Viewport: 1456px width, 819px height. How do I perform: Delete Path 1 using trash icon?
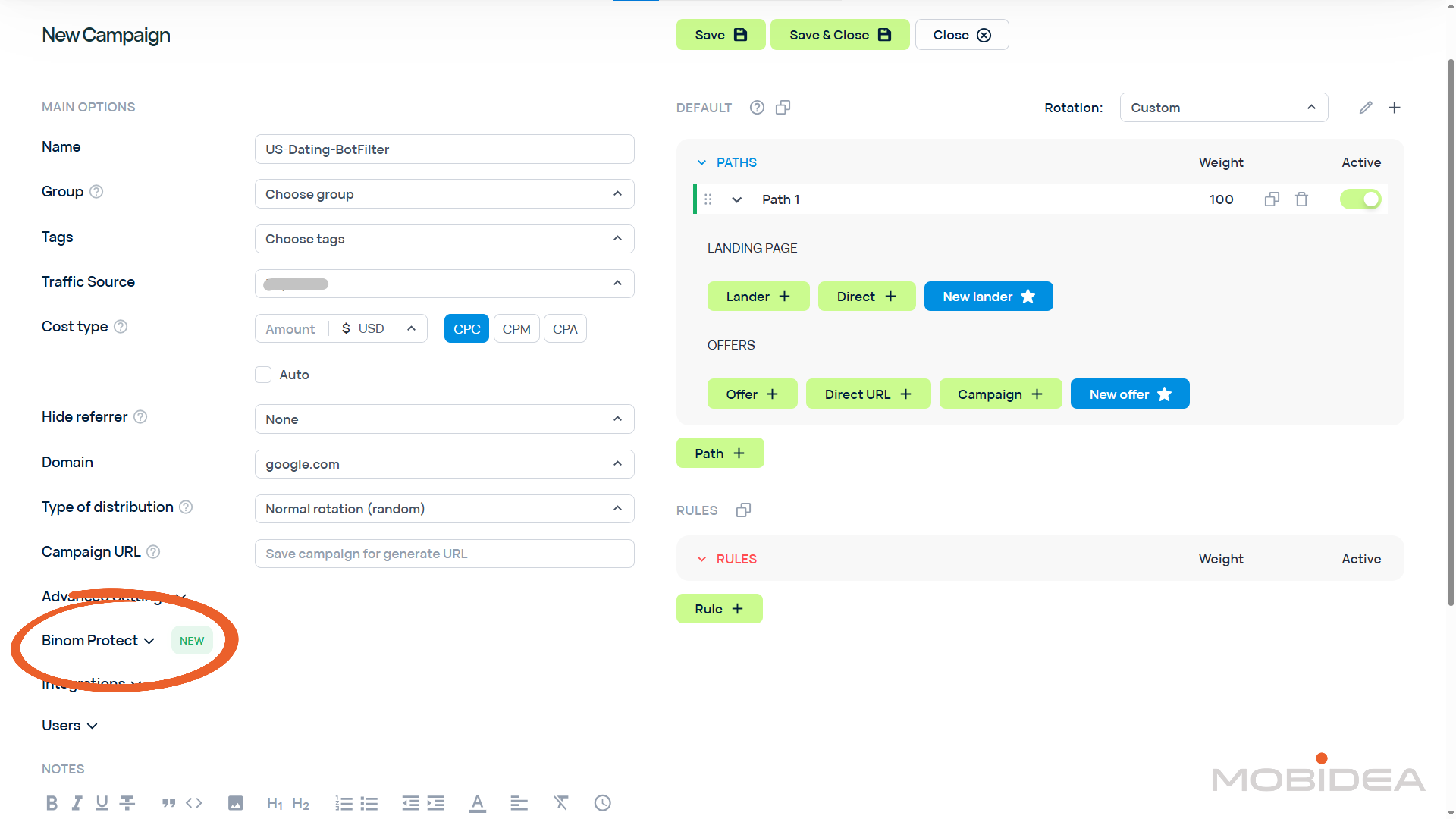point(1301,199)
